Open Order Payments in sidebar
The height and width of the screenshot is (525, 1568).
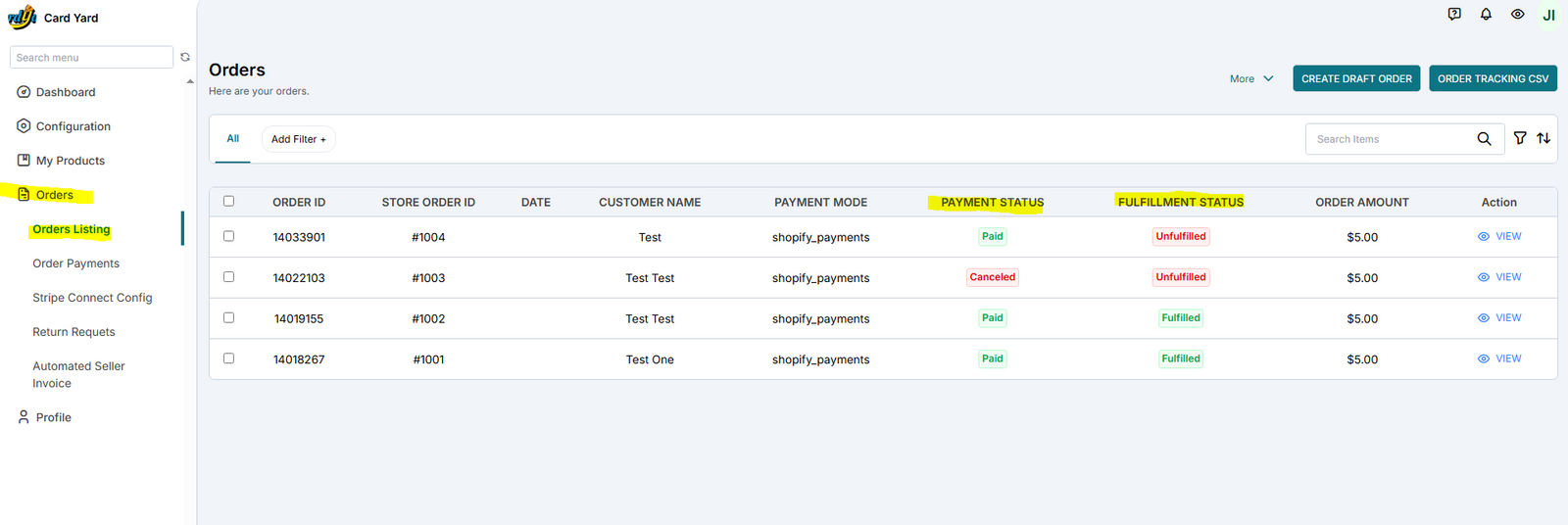coord(75,263)
